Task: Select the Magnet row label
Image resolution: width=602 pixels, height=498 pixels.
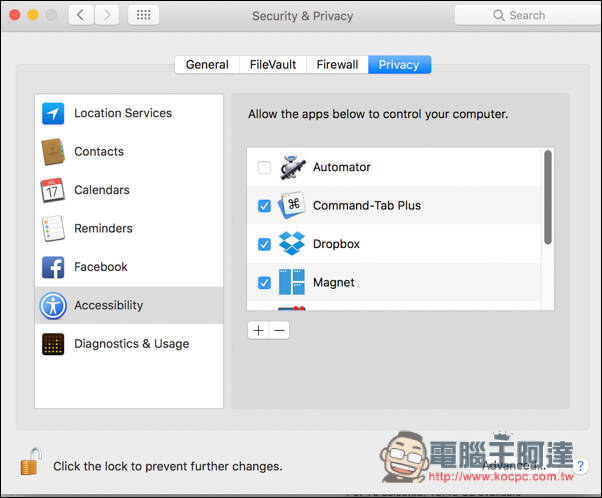Action: click(334, 283)
